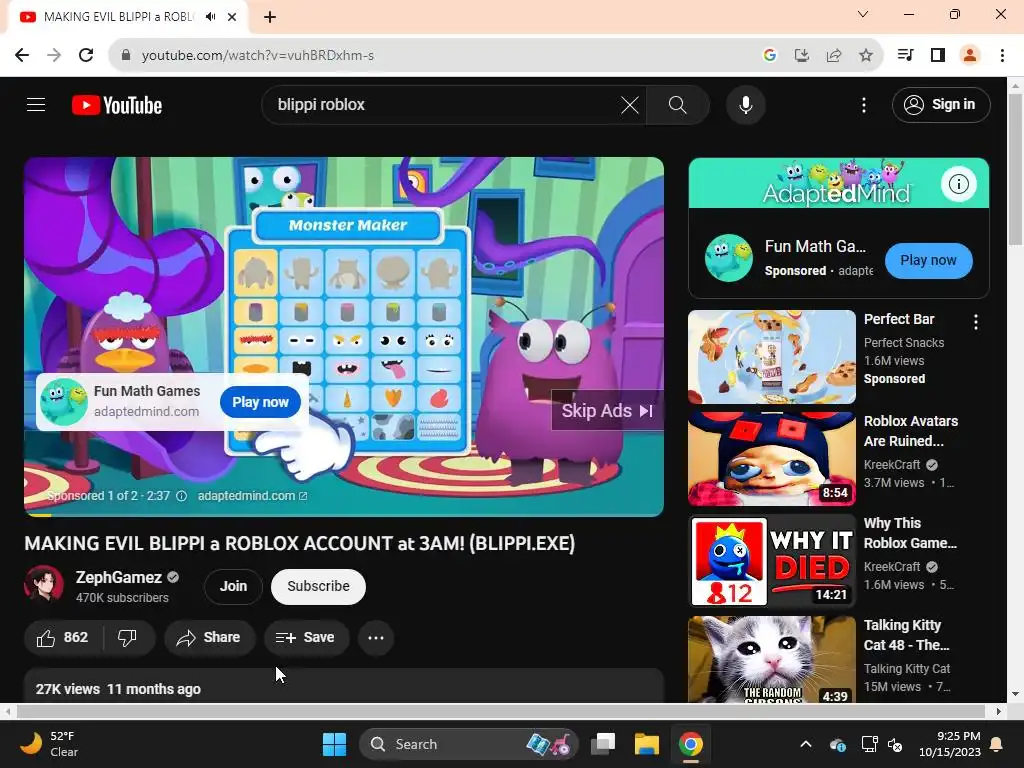The height and width of the screenshot is (768, 1024).
Task: Go to YouTube home via logo
Action: click(117, 105)
